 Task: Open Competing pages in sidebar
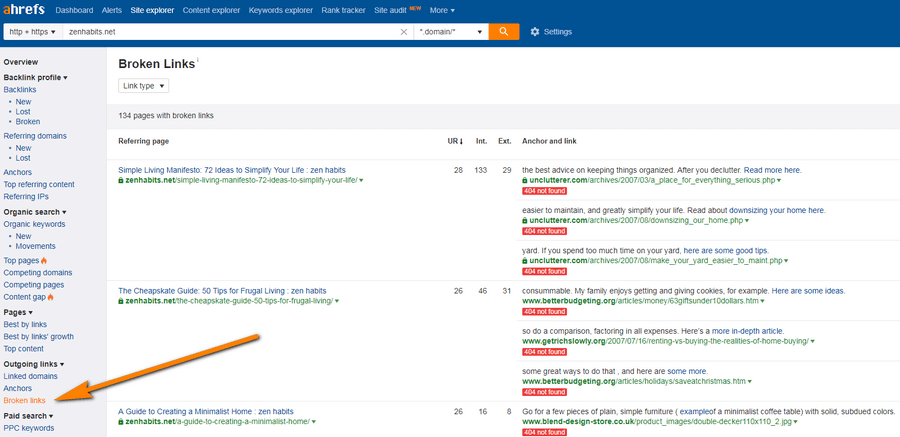pyautogui.click(x=34, y=285)
